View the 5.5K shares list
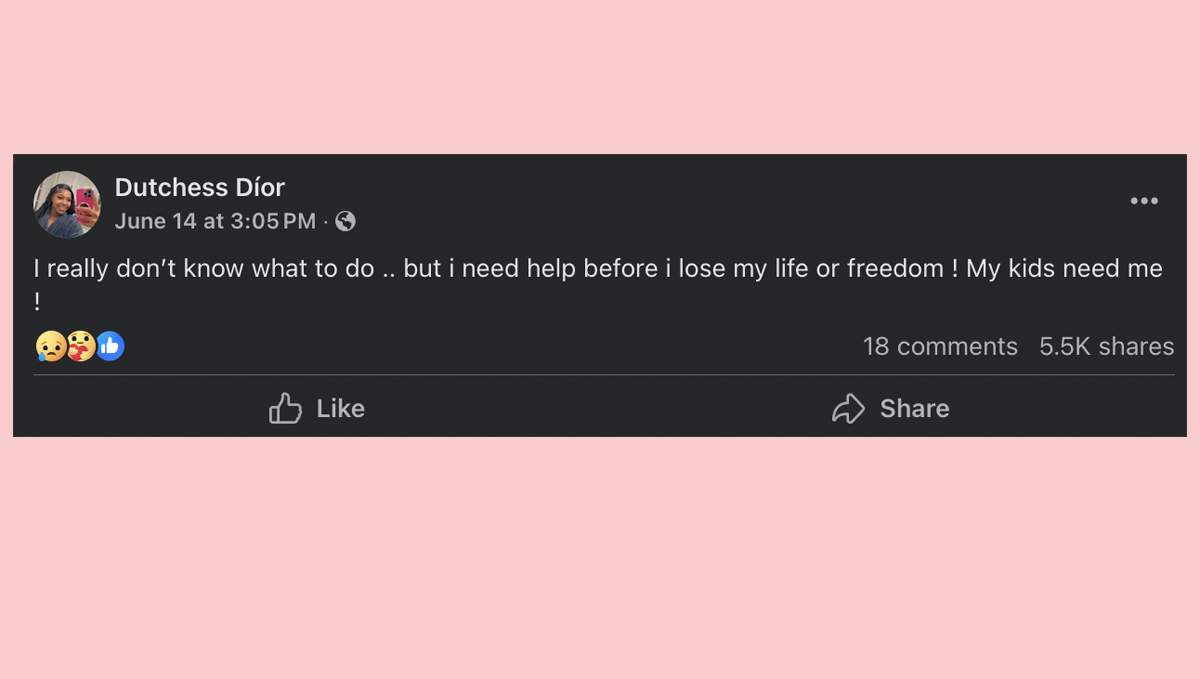1200x679 pixels. click(x=1107, y=347)
